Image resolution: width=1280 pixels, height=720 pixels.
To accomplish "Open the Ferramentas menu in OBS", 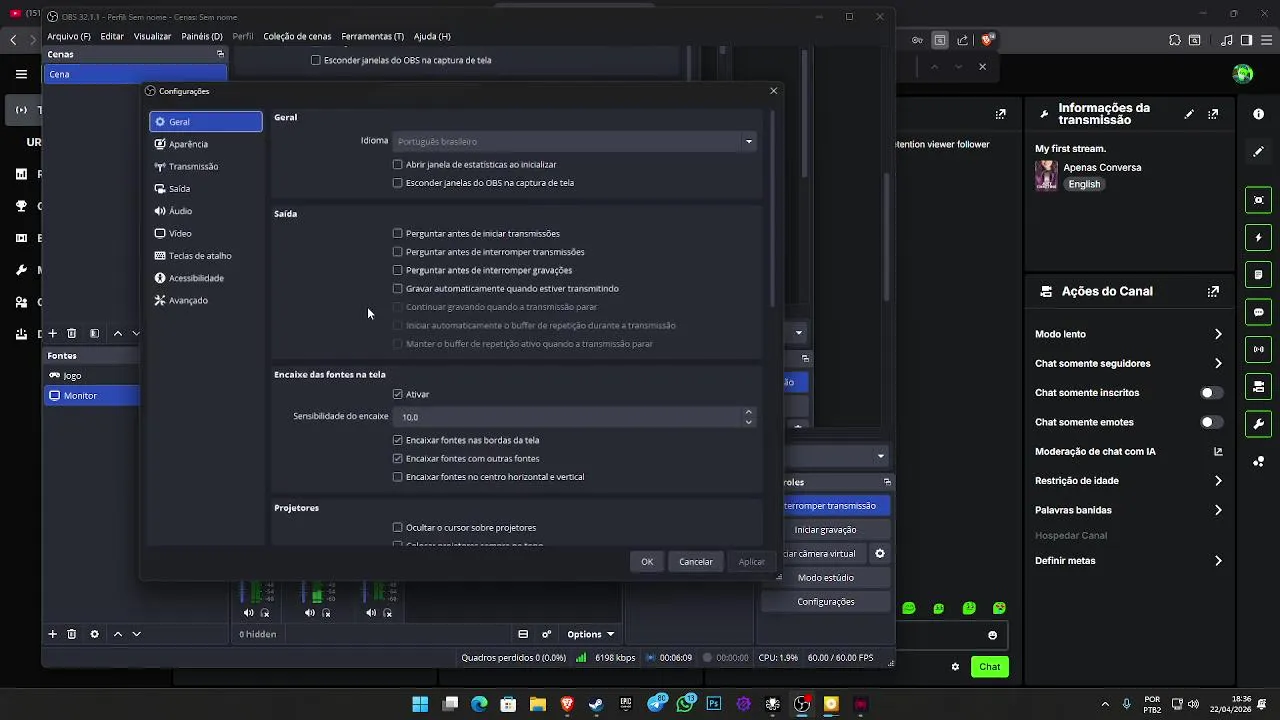I will tap(373, 36).
